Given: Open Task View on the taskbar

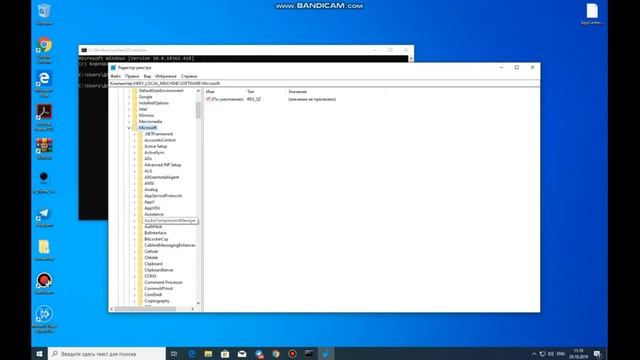Looking at the screenshot, I should 174,354.
